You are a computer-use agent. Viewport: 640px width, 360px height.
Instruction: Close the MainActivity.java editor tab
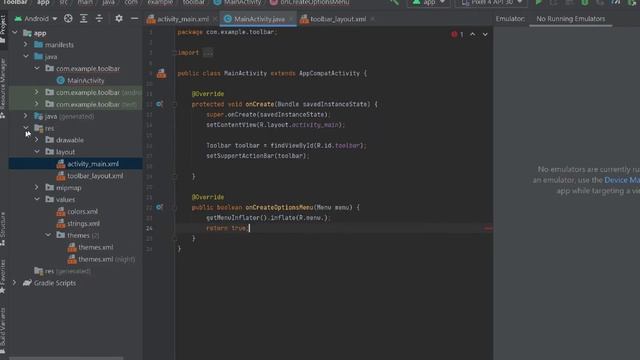(291, 19)
